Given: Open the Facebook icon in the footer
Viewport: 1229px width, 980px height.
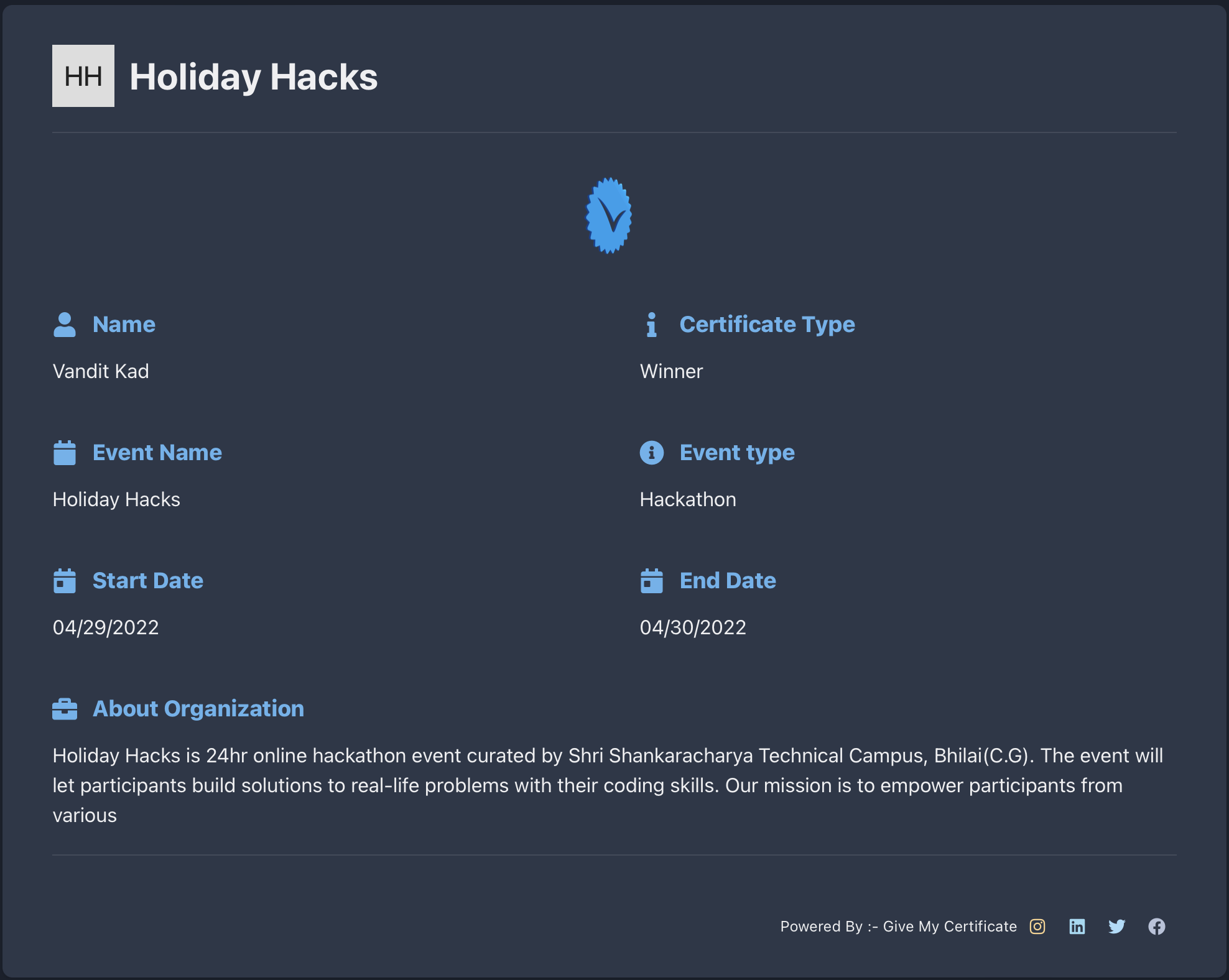Looking at the screenshot, I should pos(1157,927).
